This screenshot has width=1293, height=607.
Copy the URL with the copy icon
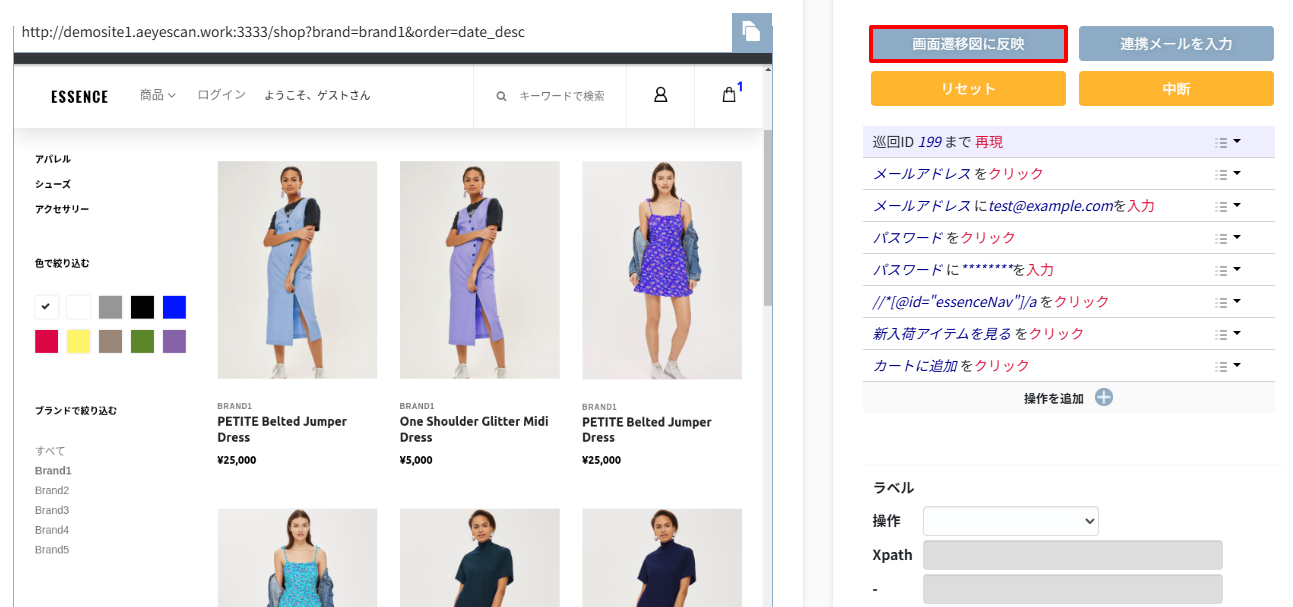(x=751, y=32)
